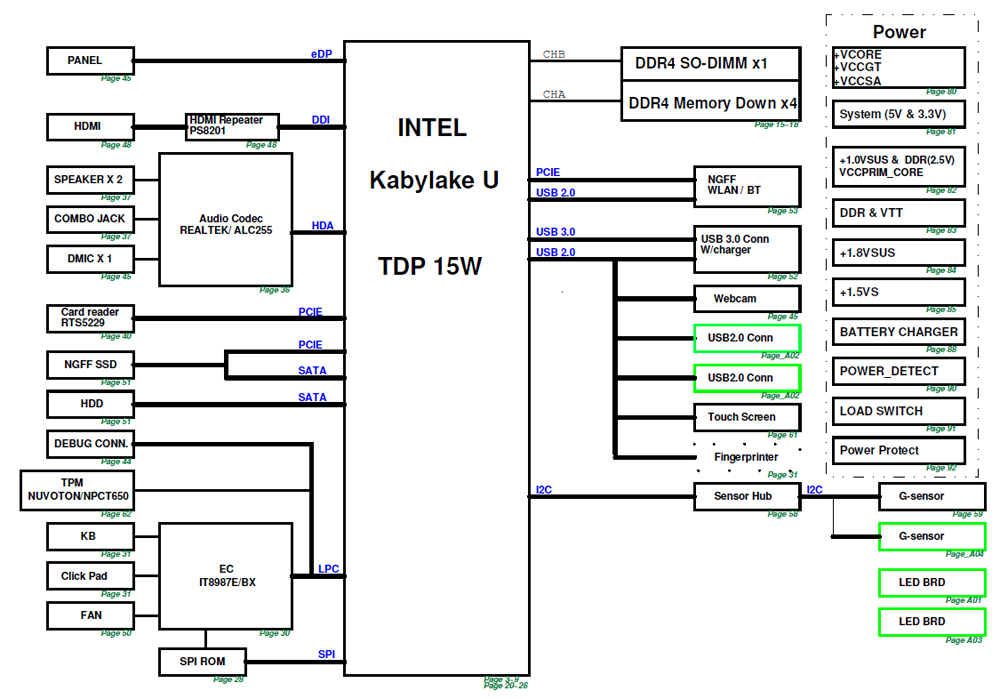Select the DDI bus label
The width and height of the screenshot is (1000, 699).
point(321,120)
